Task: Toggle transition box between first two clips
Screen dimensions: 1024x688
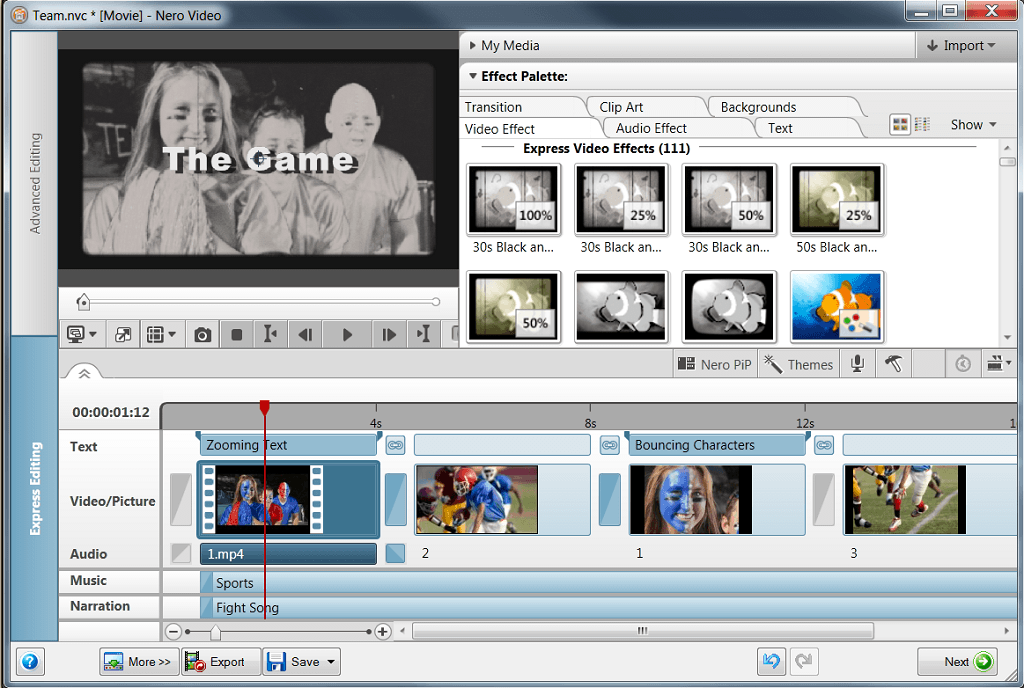Action: 396,499
